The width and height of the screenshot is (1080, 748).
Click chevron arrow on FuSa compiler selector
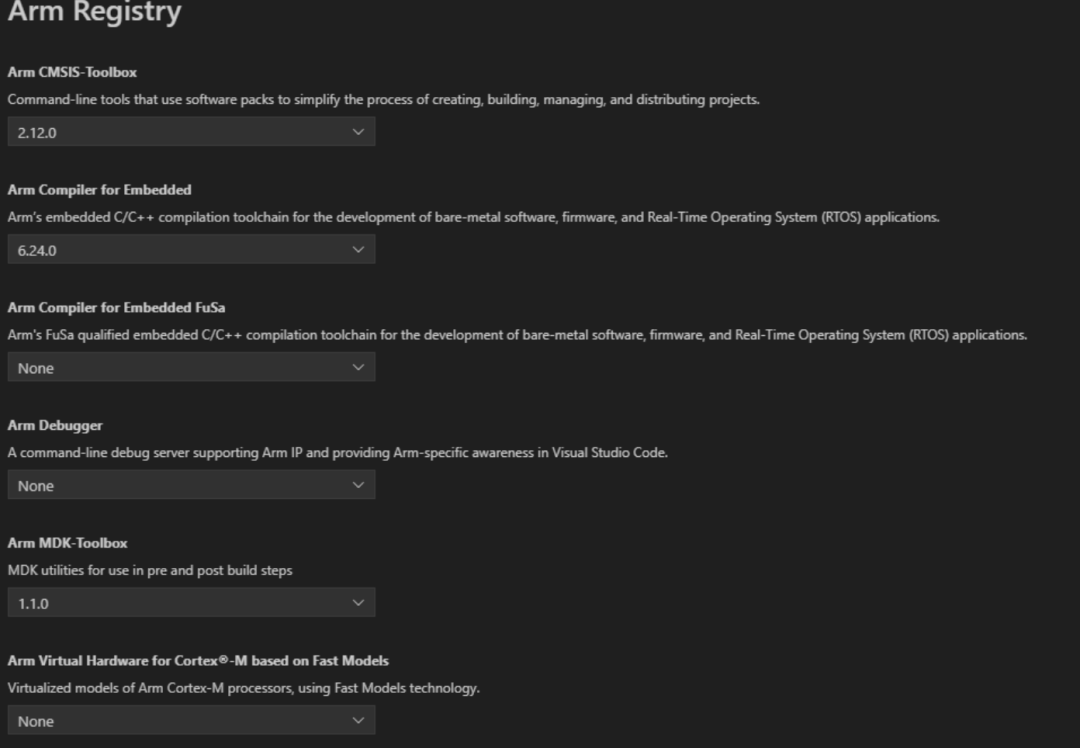click(x=358, y=367)
